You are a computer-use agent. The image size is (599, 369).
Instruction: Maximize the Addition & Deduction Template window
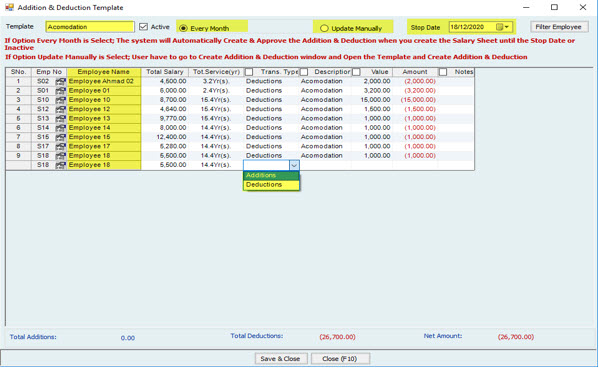(554, 7)
